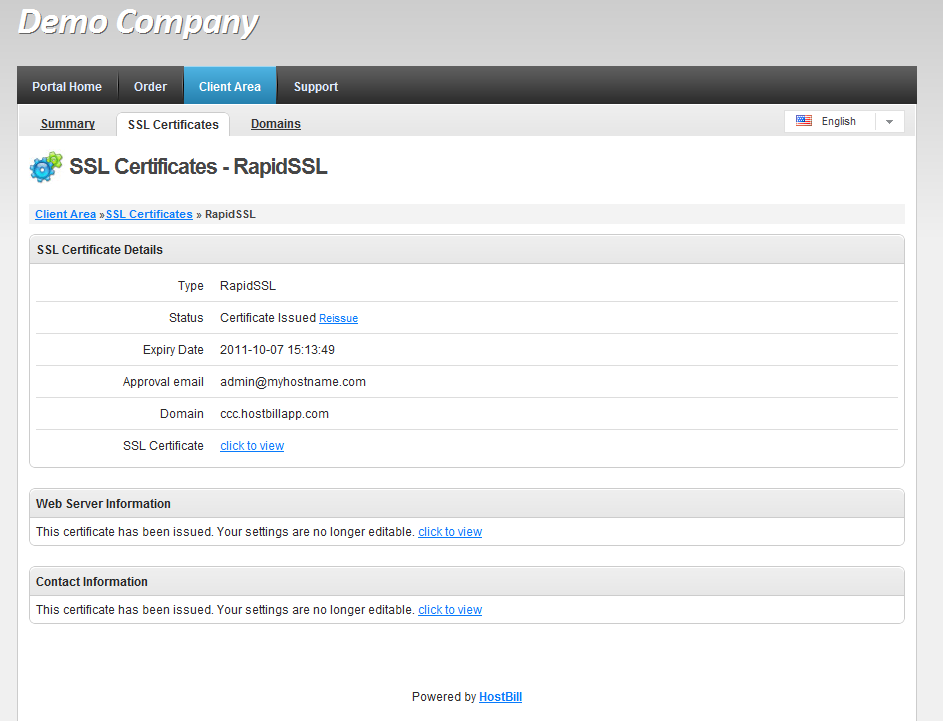Click the RapidSSL breadcrumb text

(x=230, y=214)
